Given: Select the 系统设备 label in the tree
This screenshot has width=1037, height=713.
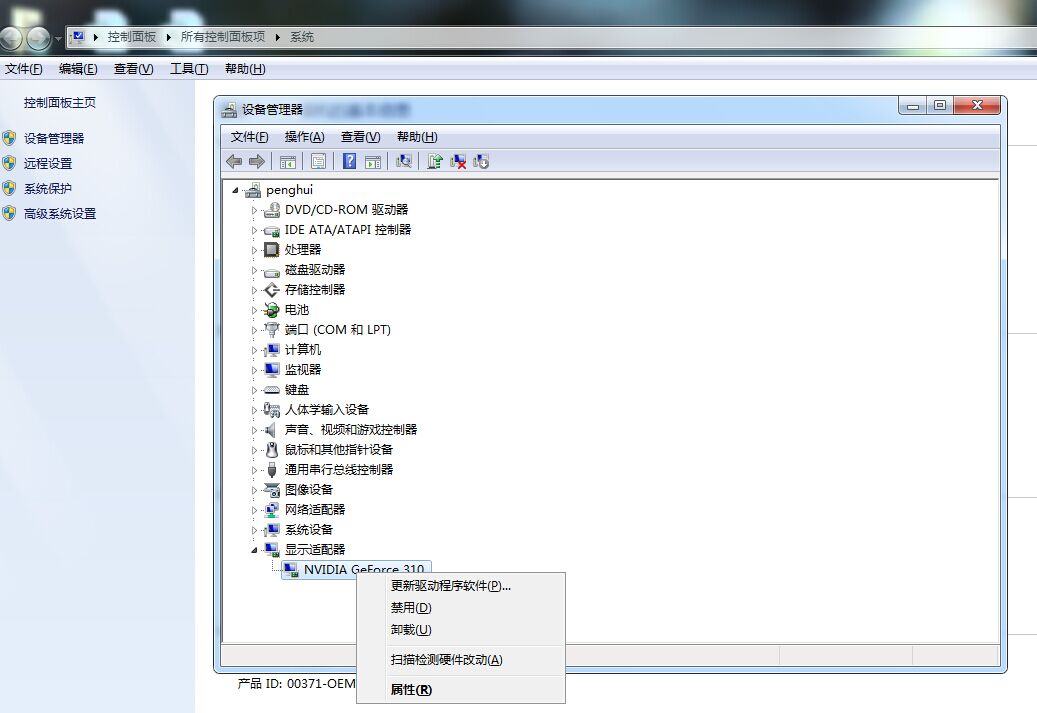Looking at the screenshot, I should 309,530.
